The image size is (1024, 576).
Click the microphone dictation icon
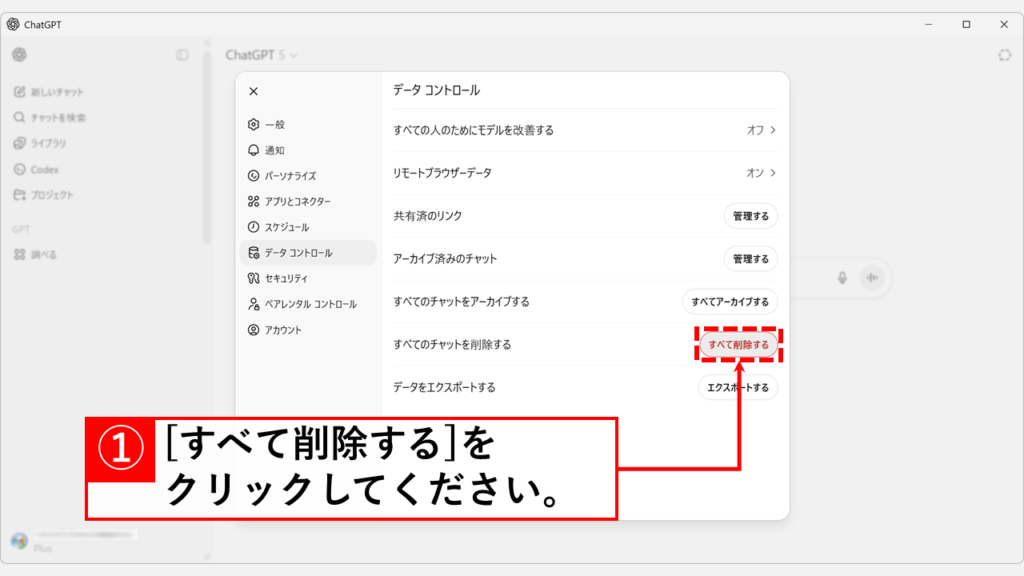843,278
